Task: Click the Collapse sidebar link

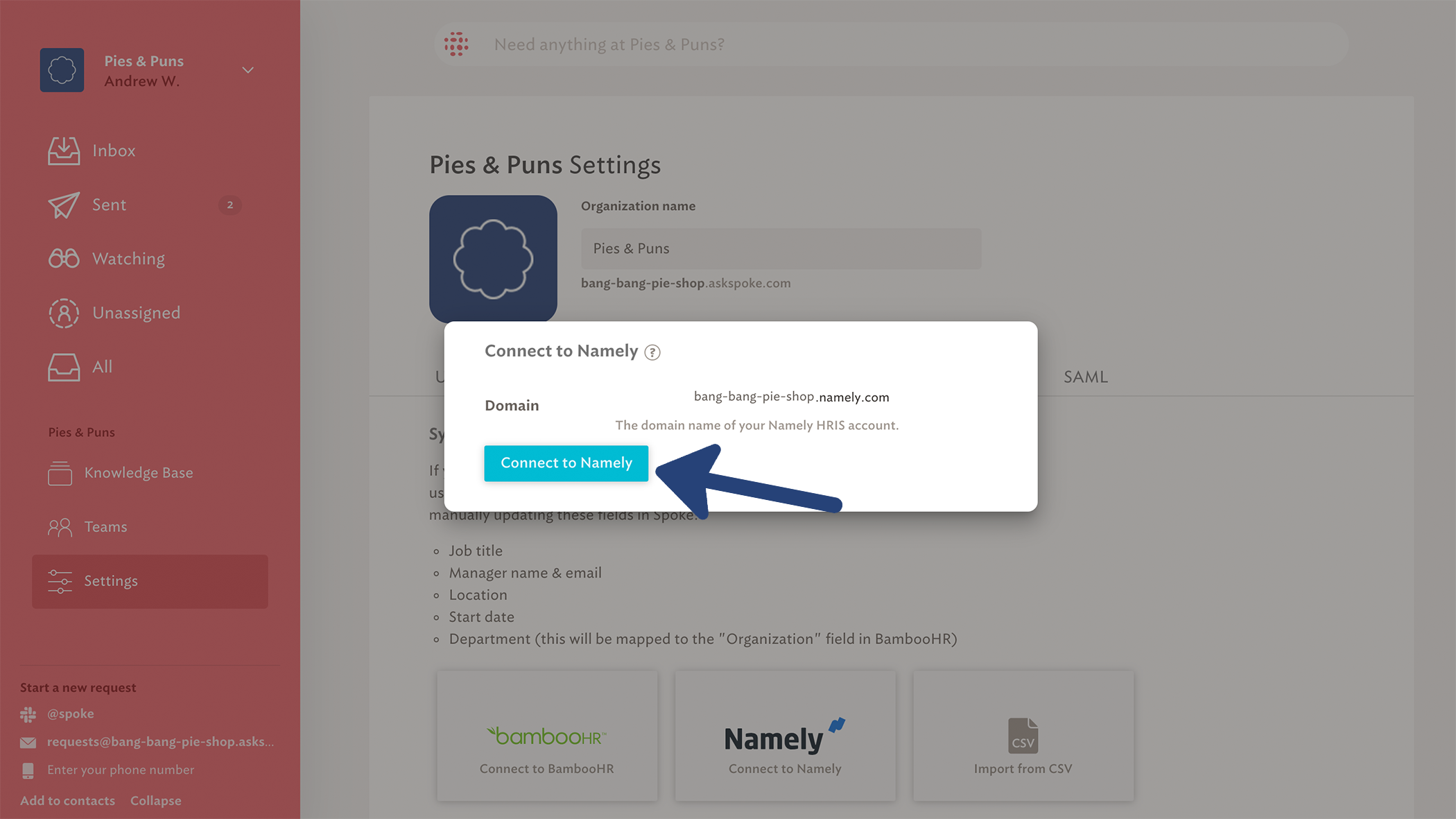Action: (156, 801)
